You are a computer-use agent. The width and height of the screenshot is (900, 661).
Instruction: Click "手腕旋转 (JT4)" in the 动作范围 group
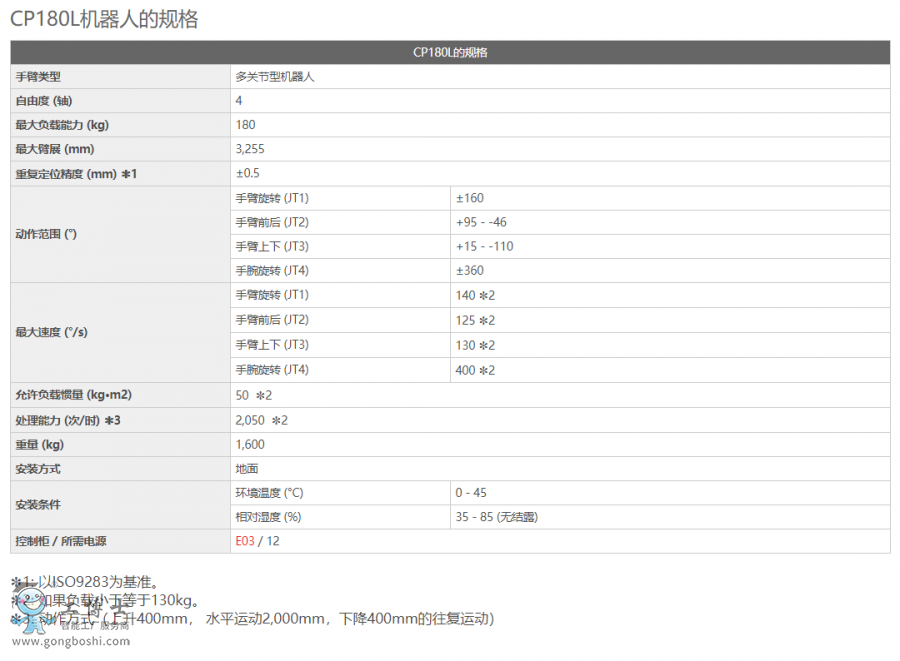click(x=272, y=270)
